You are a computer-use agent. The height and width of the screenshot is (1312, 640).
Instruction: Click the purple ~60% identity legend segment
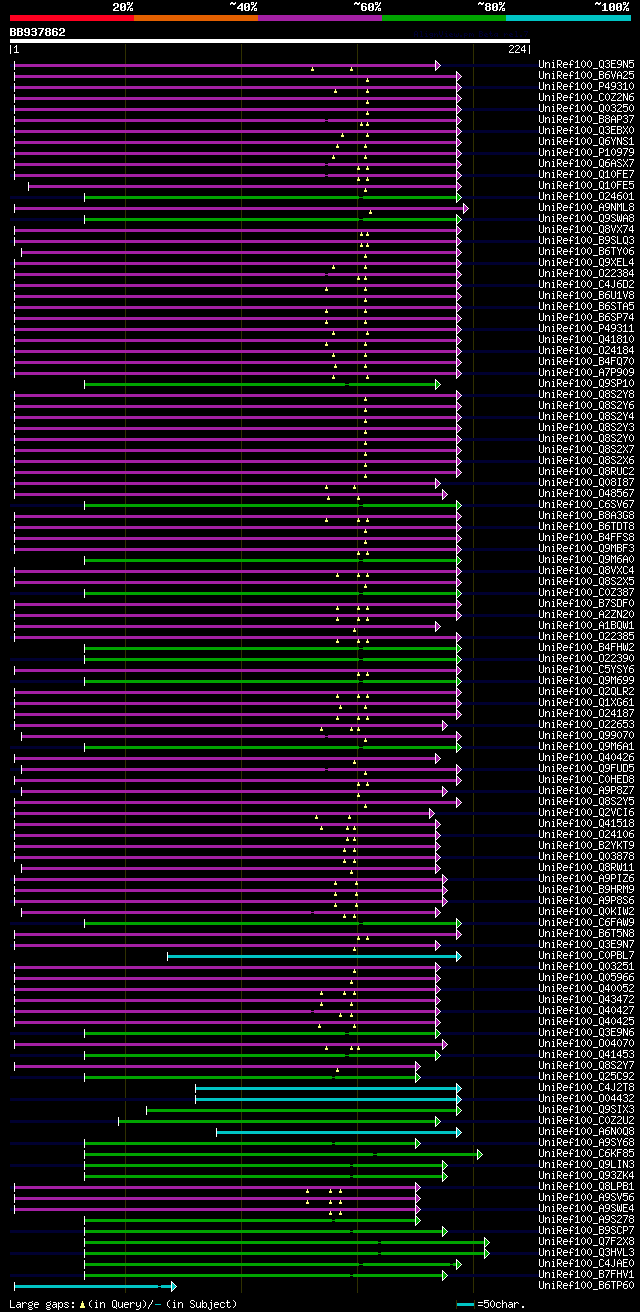320,17
